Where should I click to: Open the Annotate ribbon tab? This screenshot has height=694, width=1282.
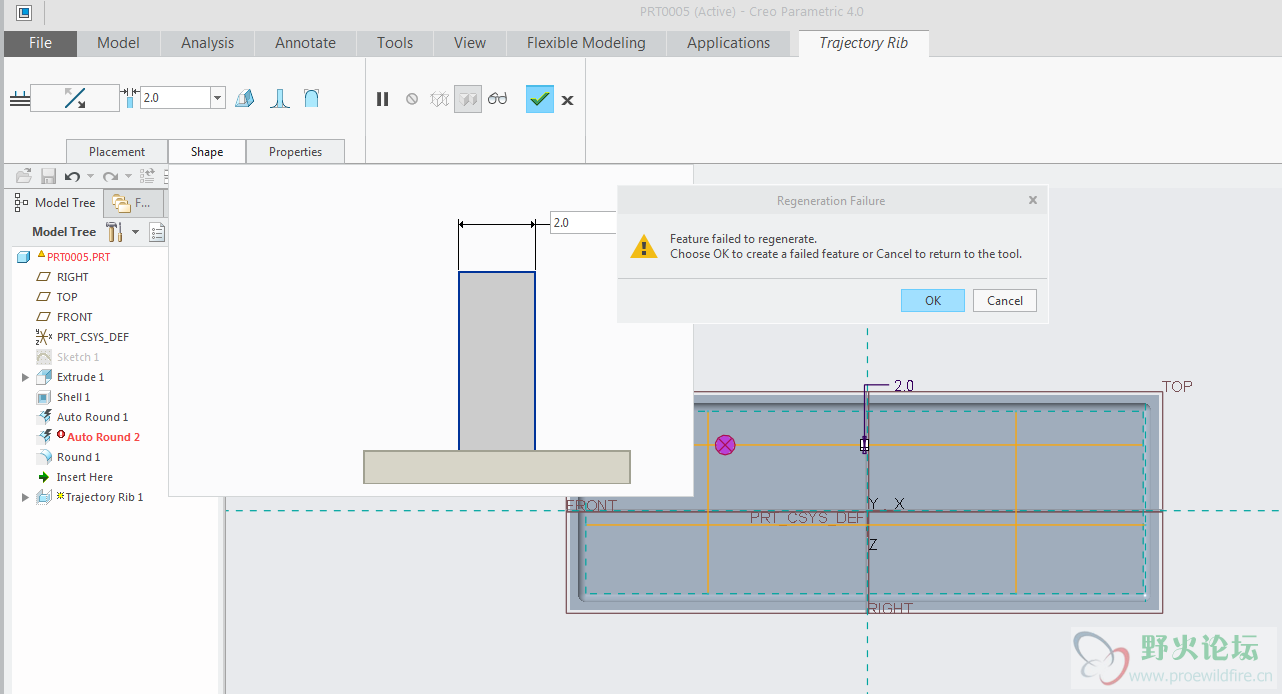tap(305, 43)
